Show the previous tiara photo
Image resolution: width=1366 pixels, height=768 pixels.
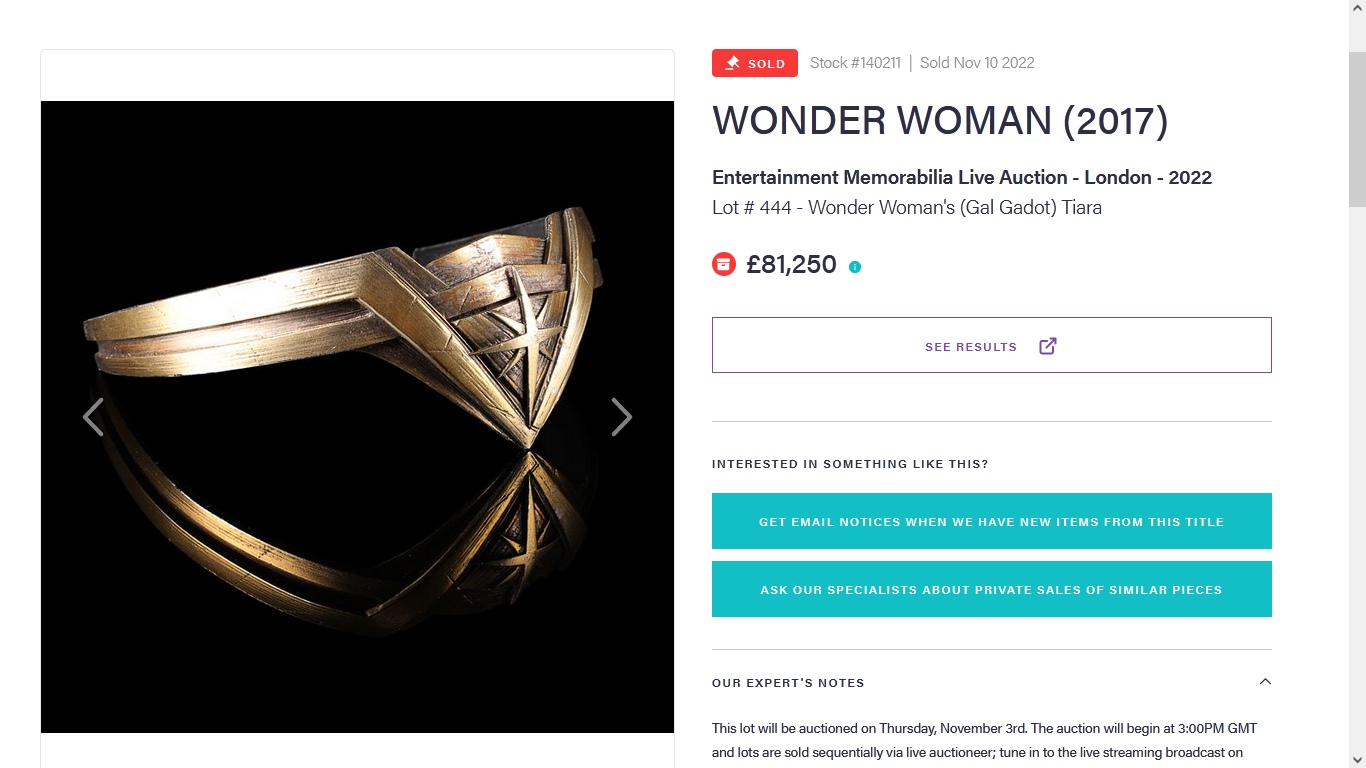[93, 417]
